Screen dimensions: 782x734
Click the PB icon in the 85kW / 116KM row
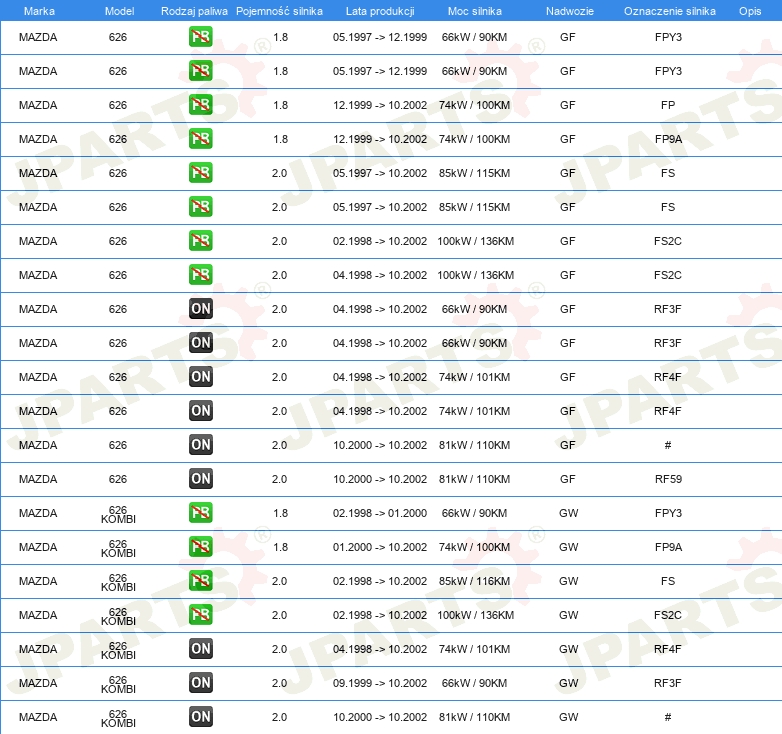[x=201, y=581]
